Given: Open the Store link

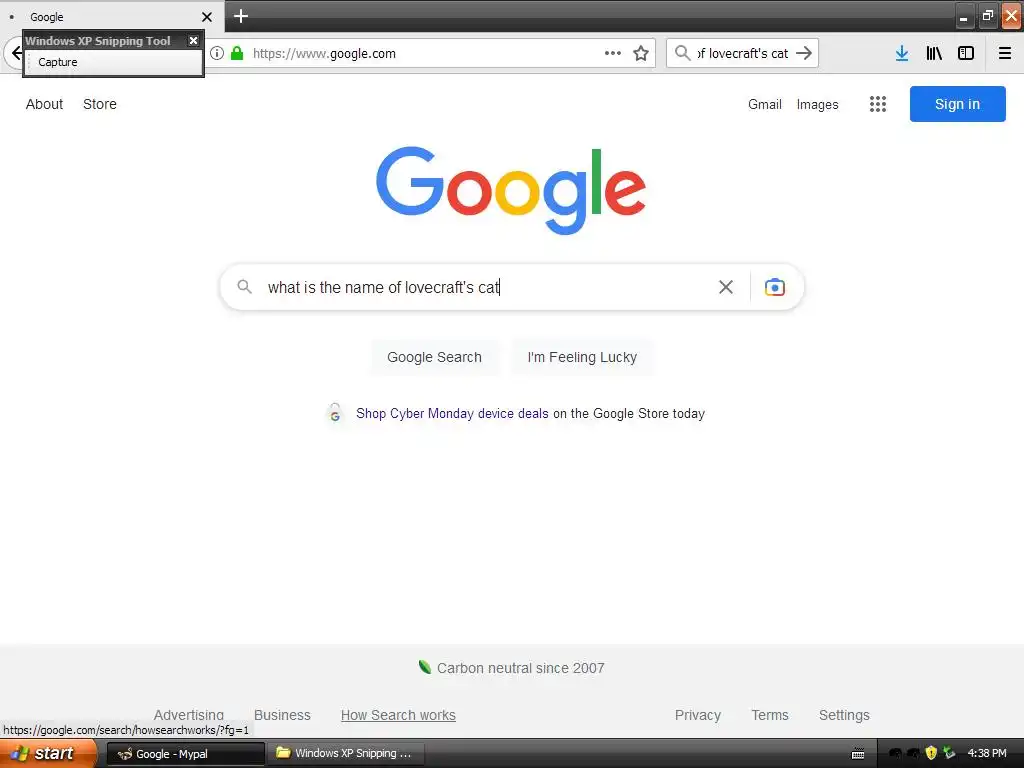Looking at the screenshot, I should tap(100, 104).
